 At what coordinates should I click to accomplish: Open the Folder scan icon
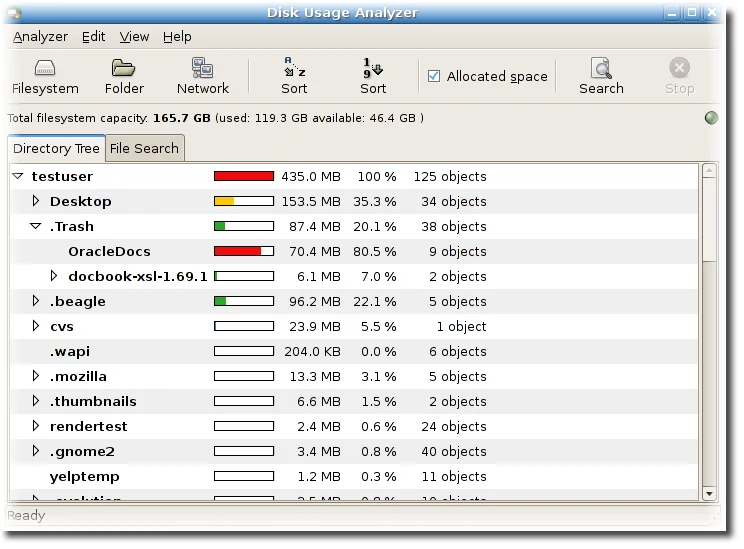tap(123, 68)
